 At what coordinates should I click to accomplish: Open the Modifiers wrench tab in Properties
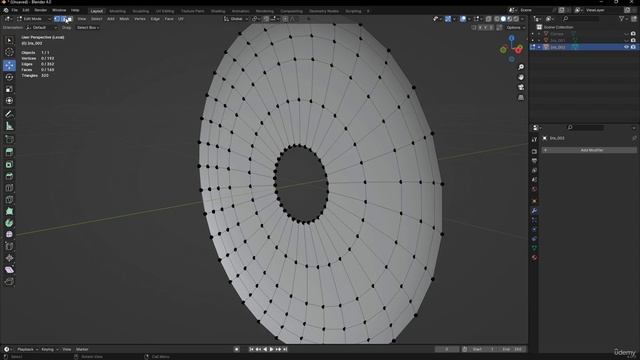click(534, 211)
